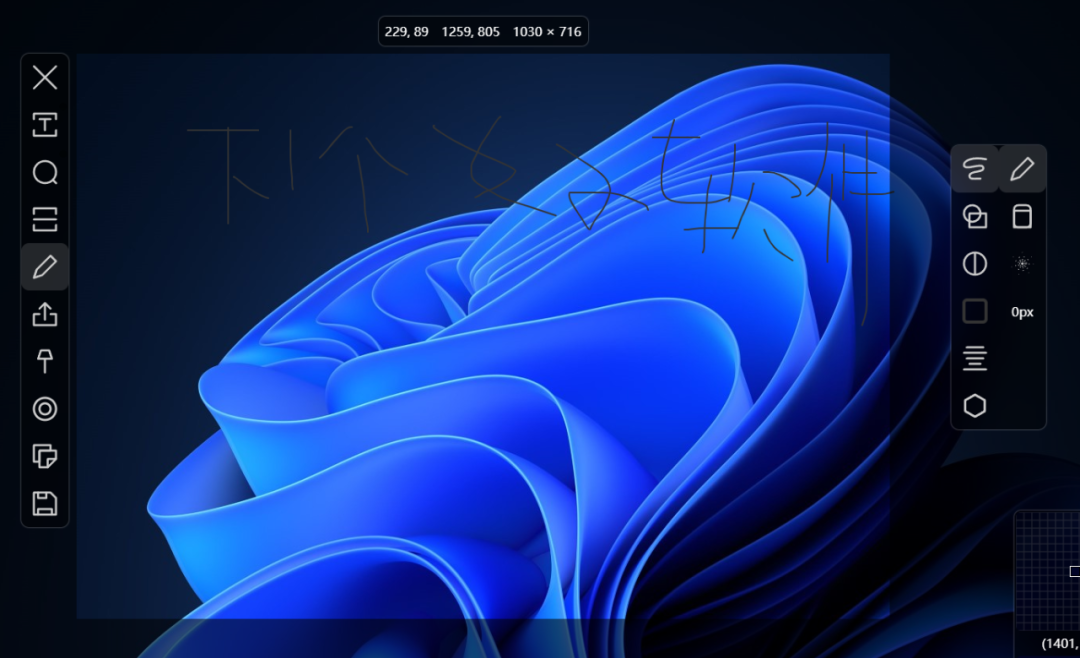Start the long scrolling screenshot tool

[x=45, y=219]
